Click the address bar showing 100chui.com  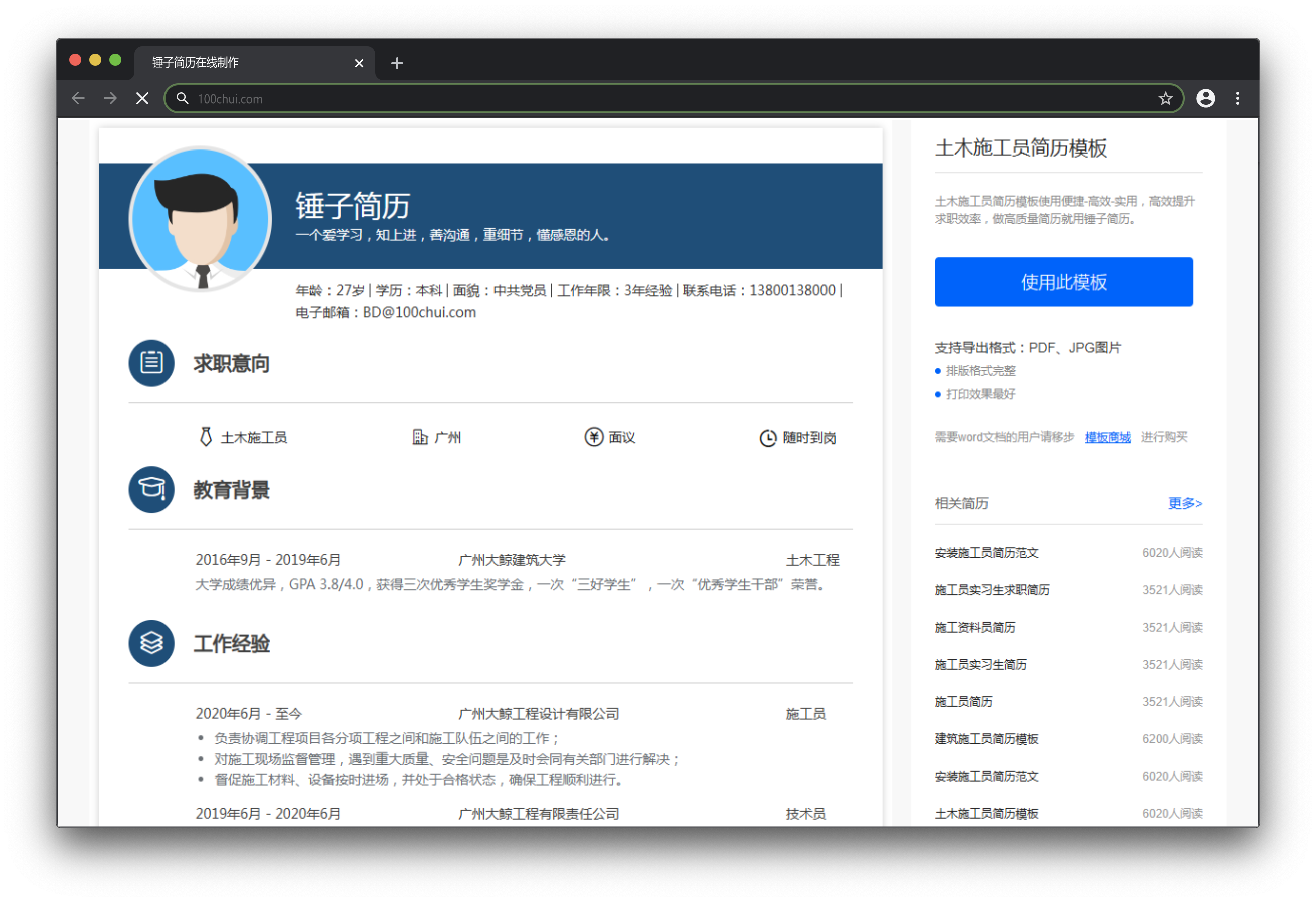pos(674,99)
